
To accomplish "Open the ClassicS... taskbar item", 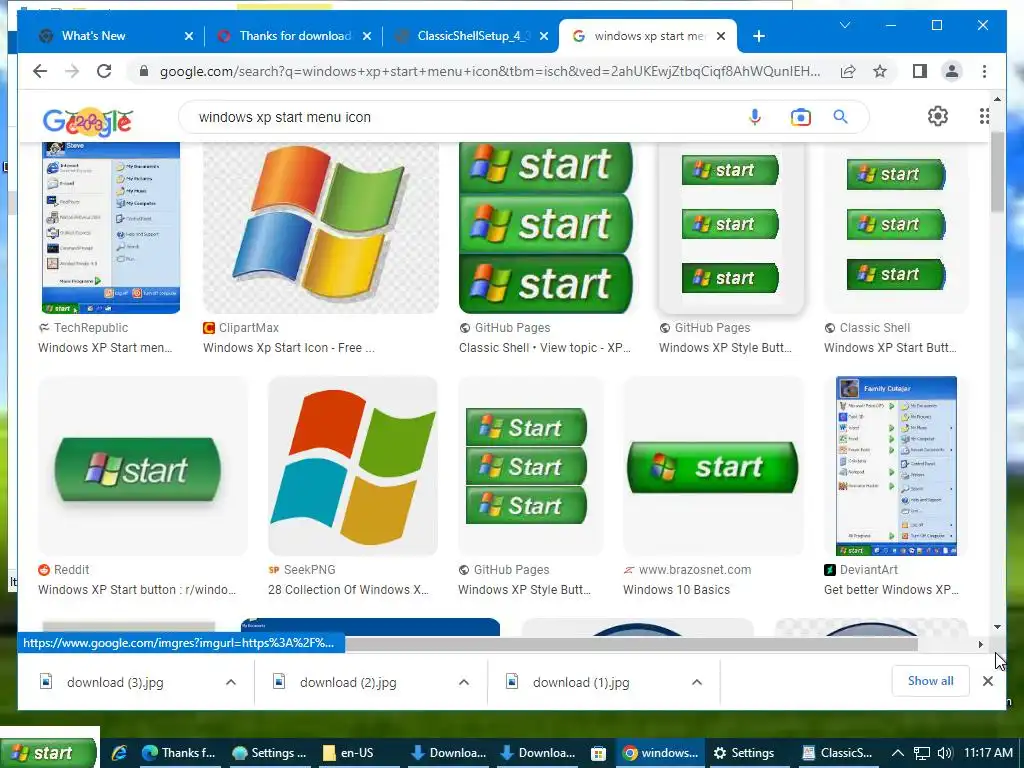I will point(838,753).
